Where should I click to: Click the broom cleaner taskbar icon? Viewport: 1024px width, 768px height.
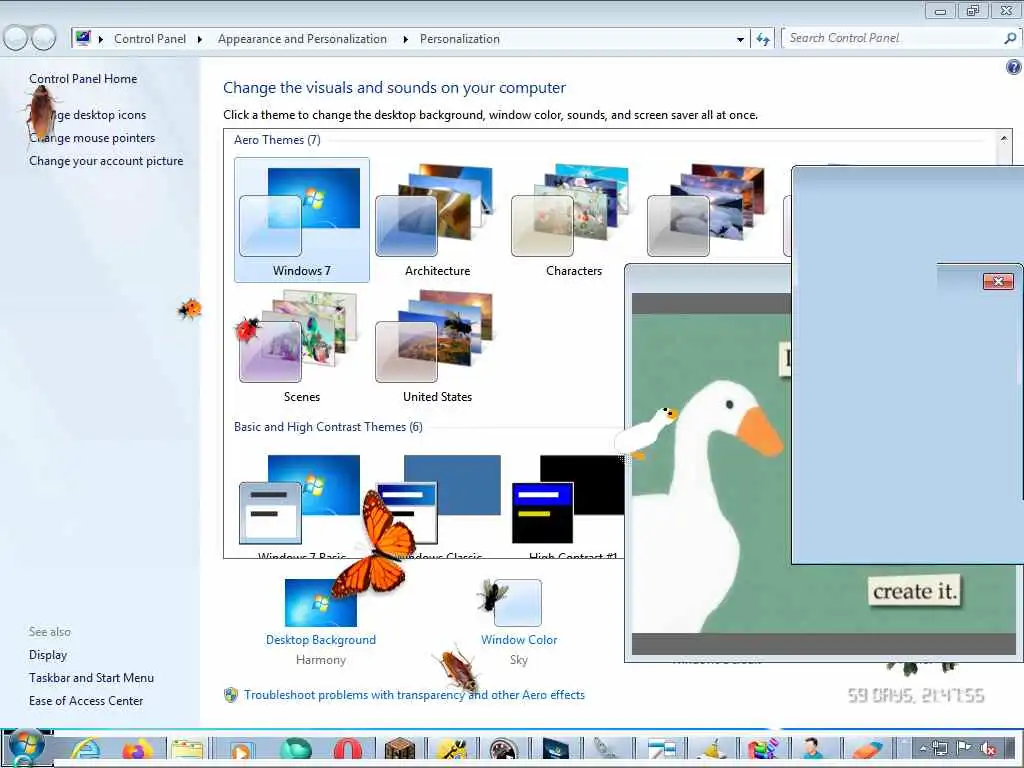[712, 750]
